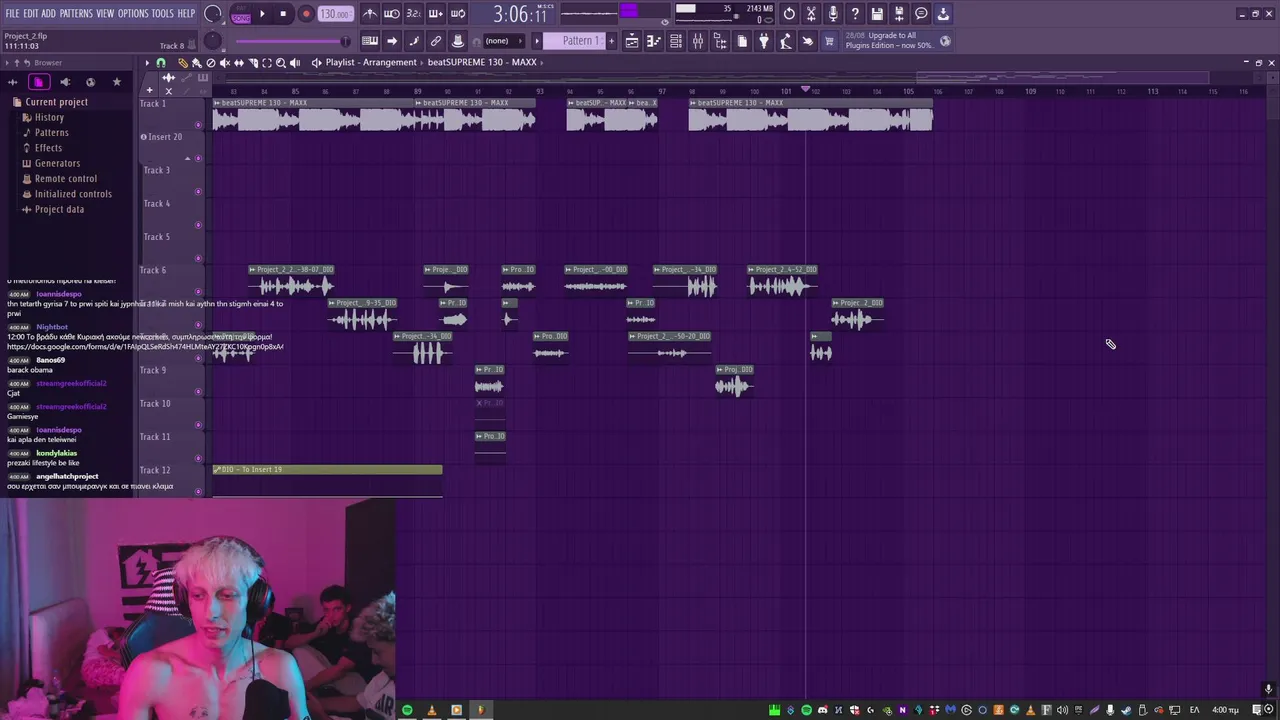Viewport: 1280px width, 720px height.
Task: Open the PATTERNS menu
Action: (76, 13)
